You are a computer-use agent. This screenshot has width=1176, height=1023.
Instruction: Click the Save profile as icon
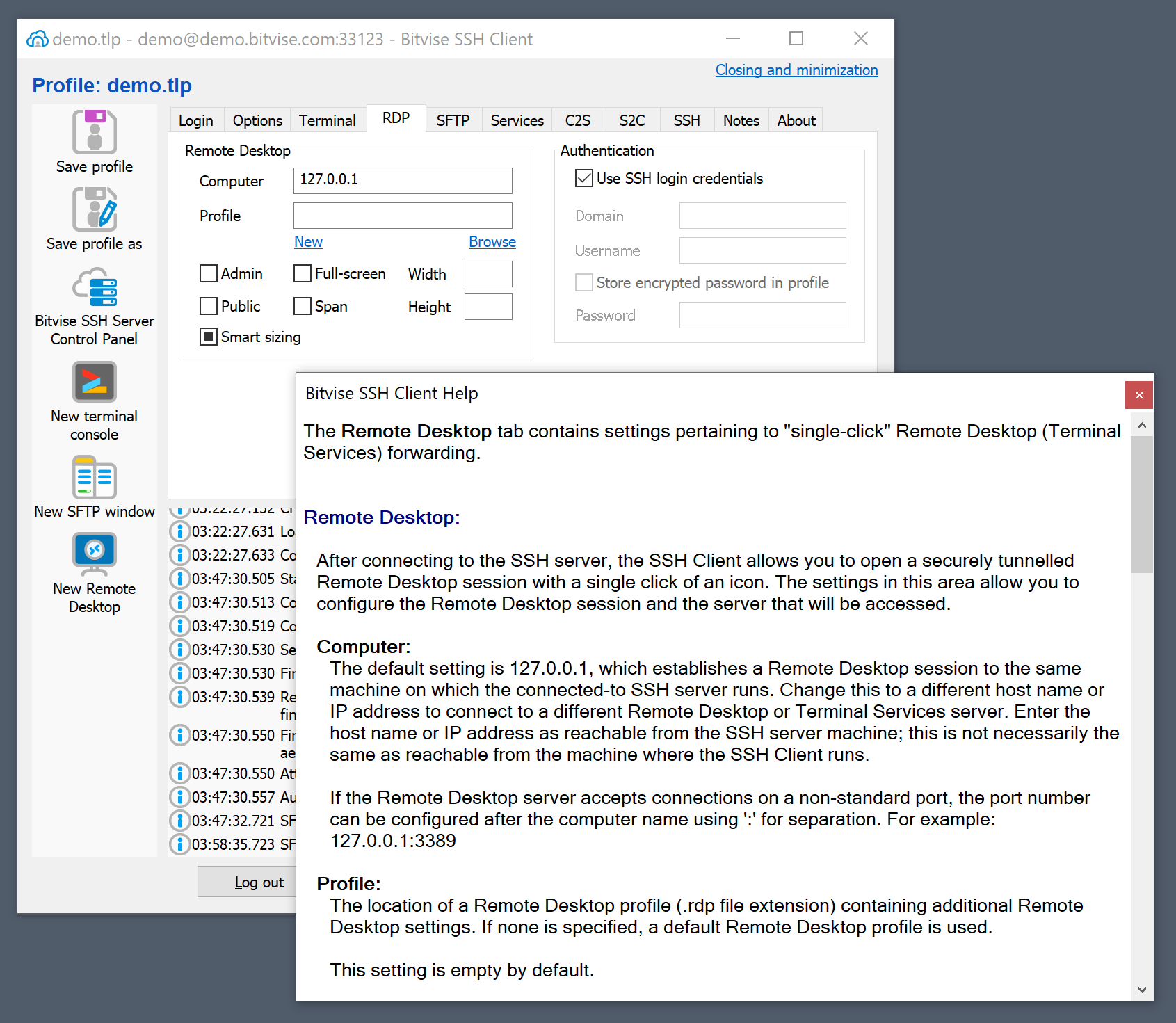pyautogui.click(x=95, y=209)
